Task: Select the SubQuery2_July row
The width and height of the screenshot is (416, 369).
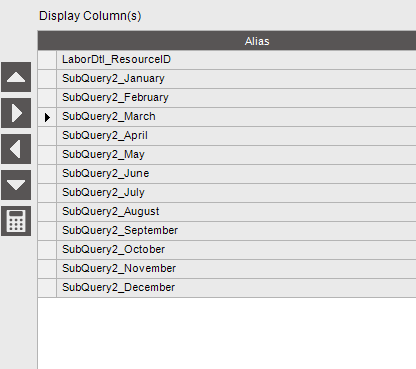Action: click(x=236, y=193)
